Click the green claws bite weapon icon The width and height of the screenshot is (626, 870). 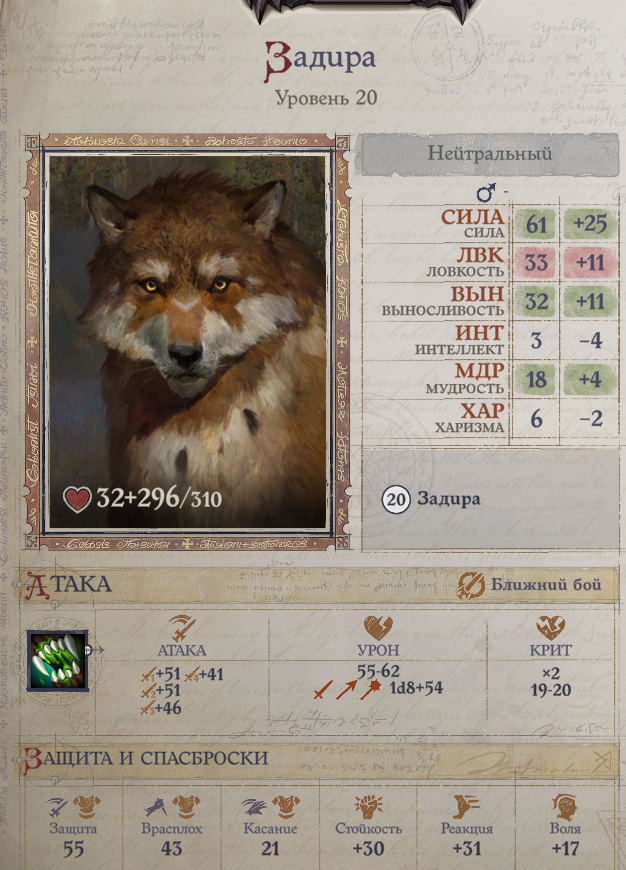[x=58, y=660]
